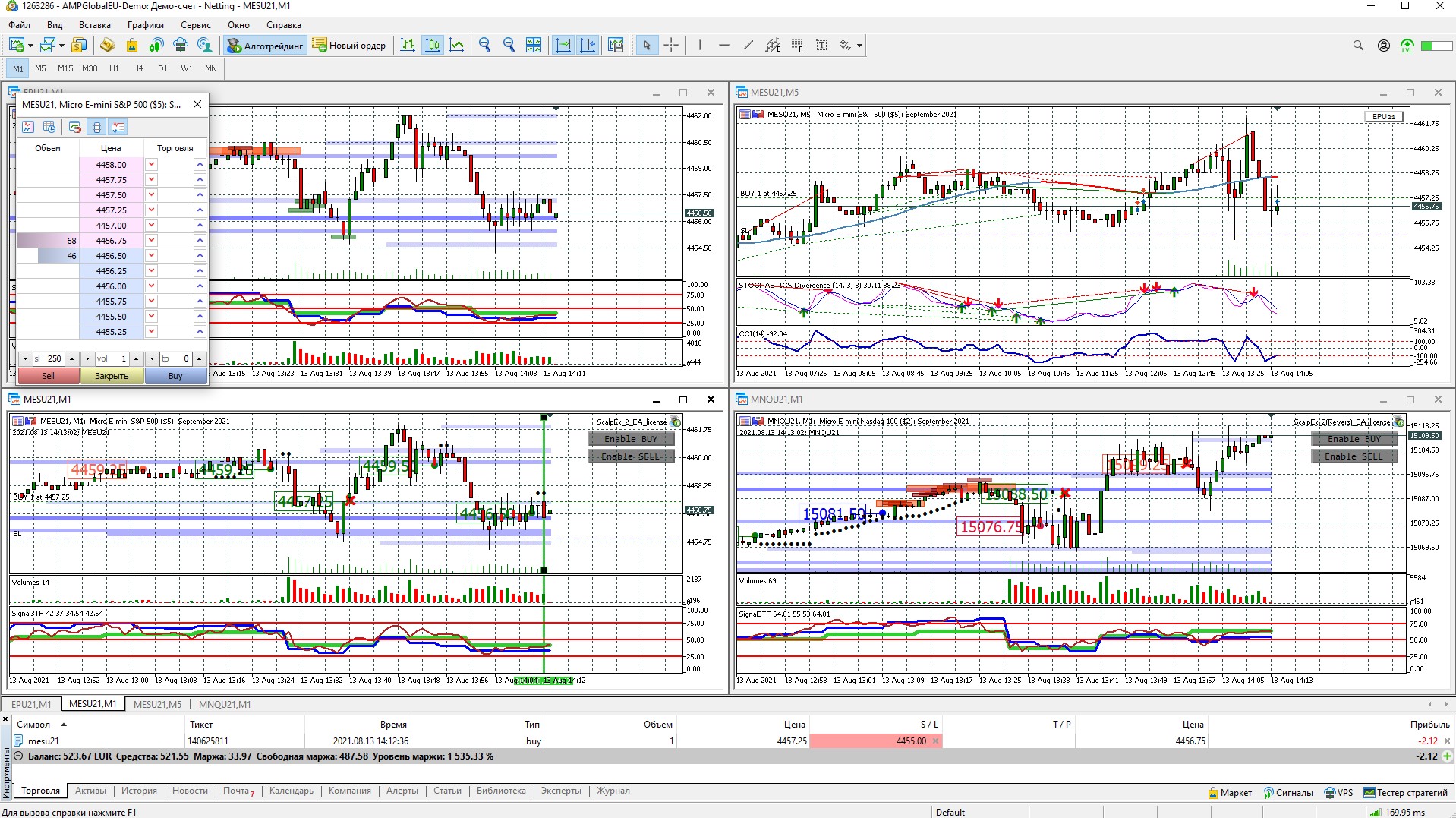Toggle the Алготрейдинг algo trading button
The width and height of the screenshot is (1456, 818).
click(265, 46)
